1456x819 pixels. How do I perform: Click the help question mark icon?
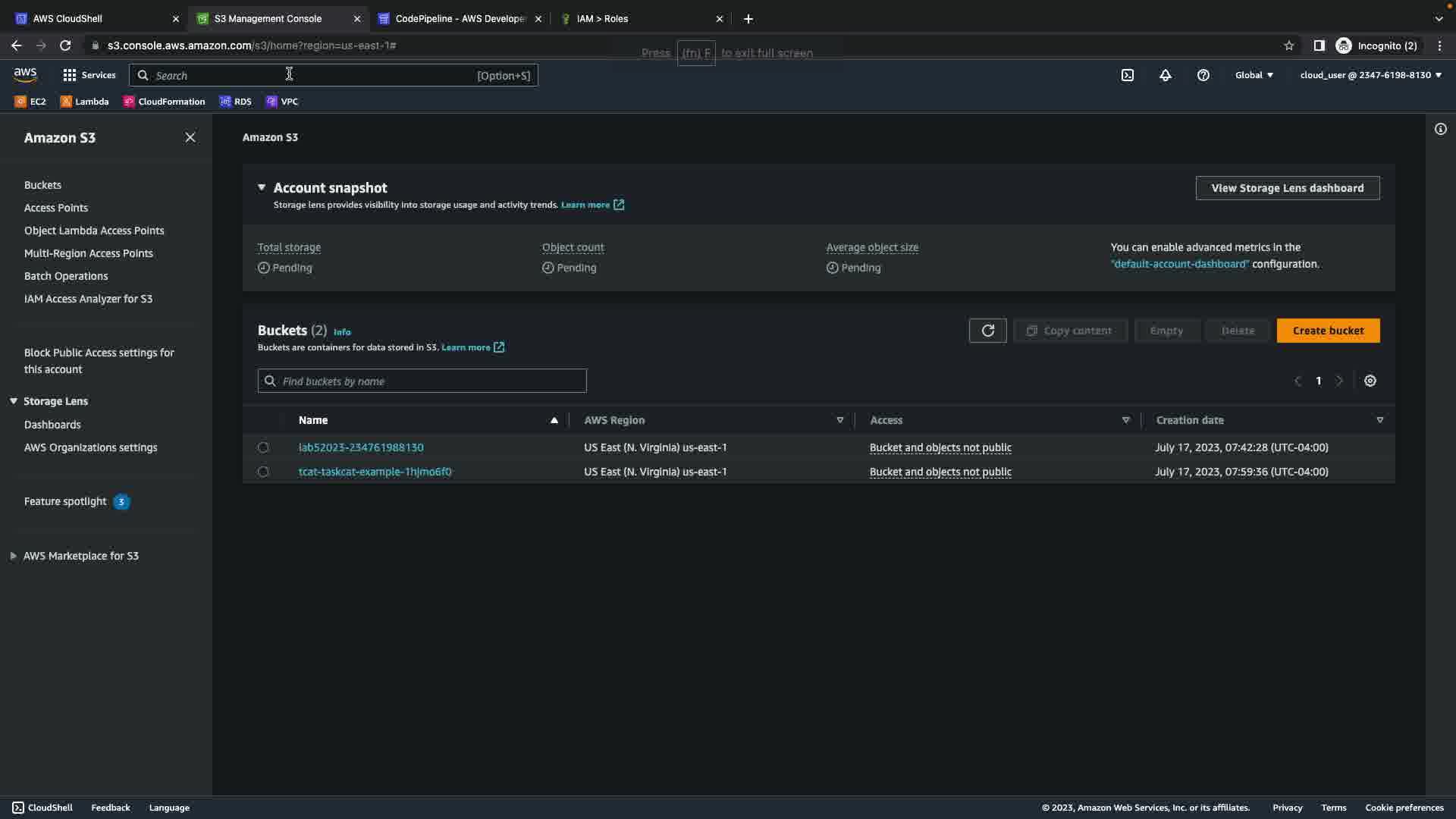click(x=1203, y=75)
